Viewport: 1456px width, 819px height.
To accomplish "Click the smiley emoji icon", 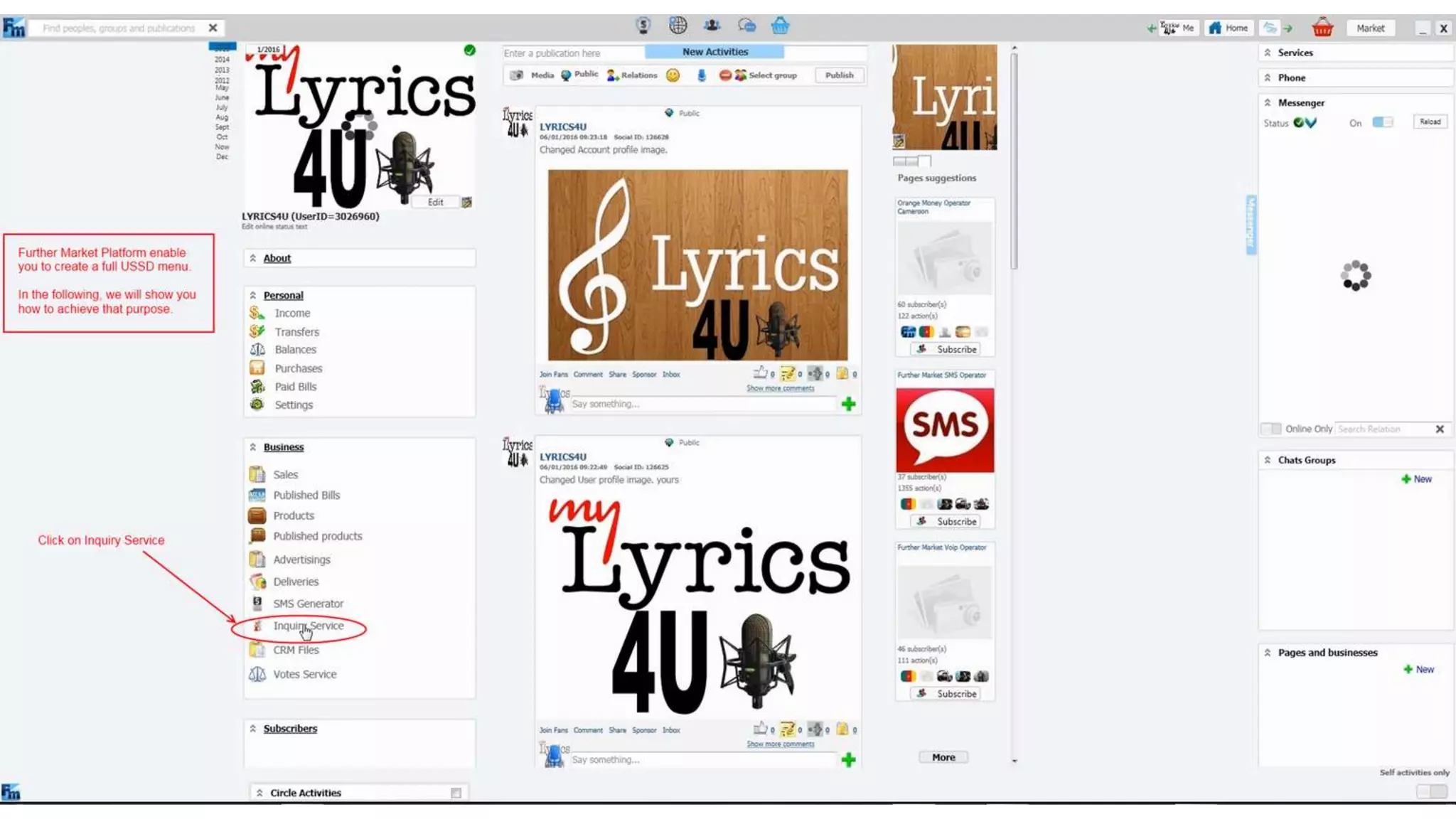I will pyautogui.click(x=673, y=75).
